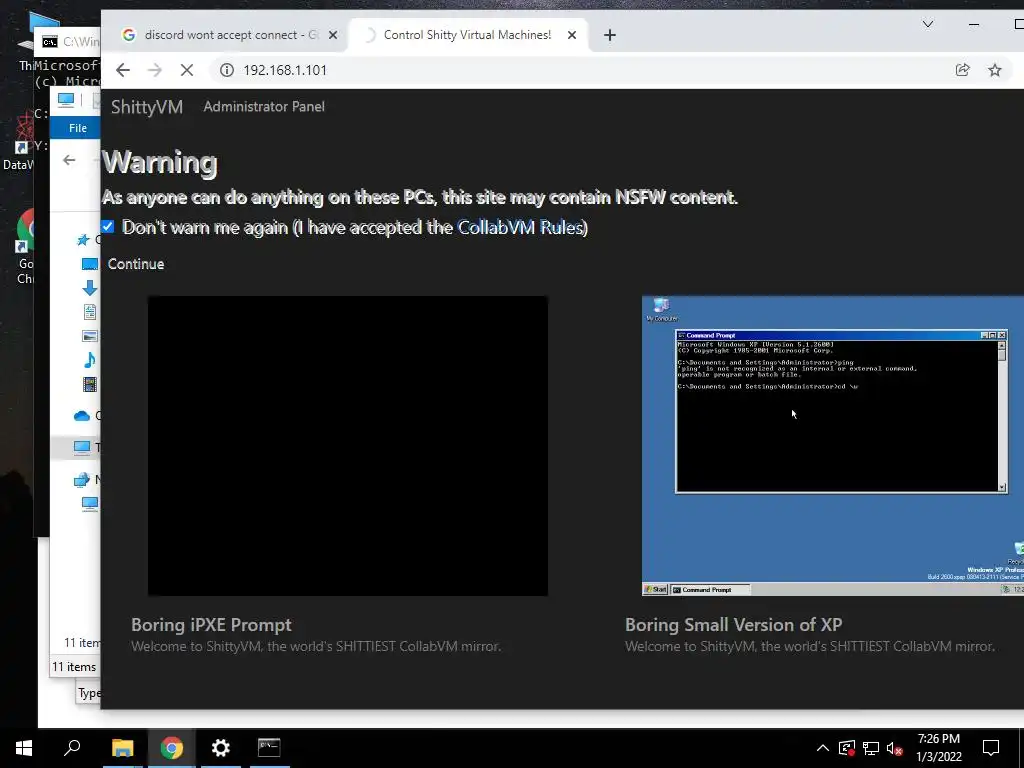Viewport: 1024px width, 768px height.
Task: Open the taskbar search magnifier
Action: pos(72,748)
